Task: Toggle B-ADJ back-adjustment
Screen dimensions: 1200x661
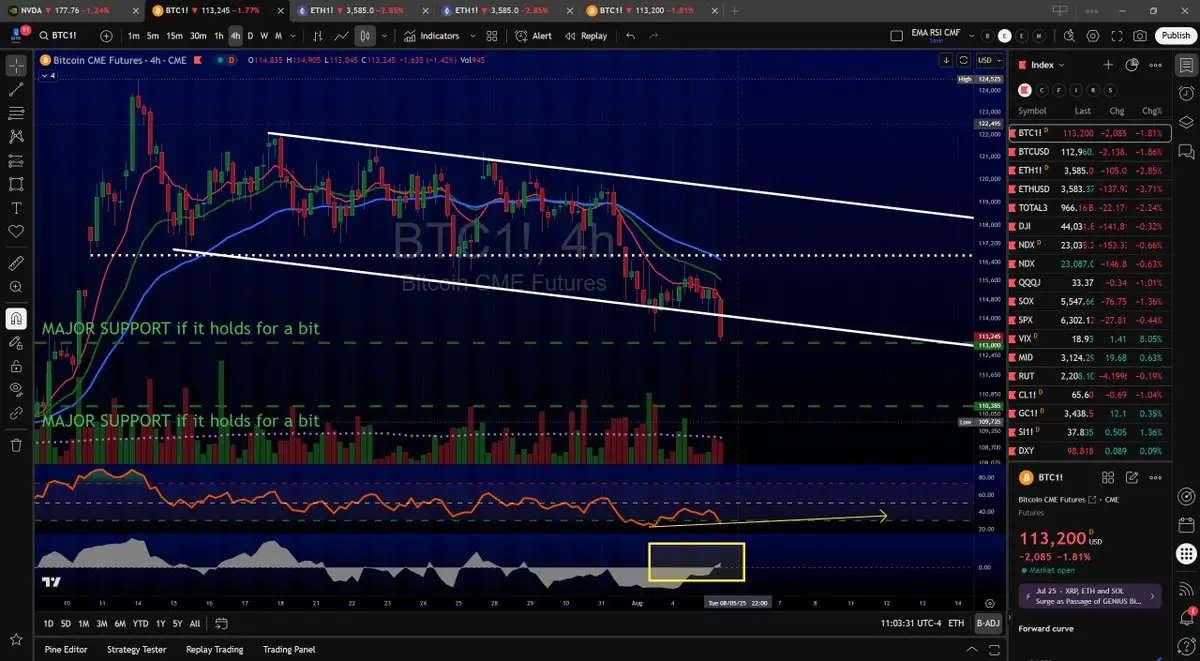Action: coord(987,624)
